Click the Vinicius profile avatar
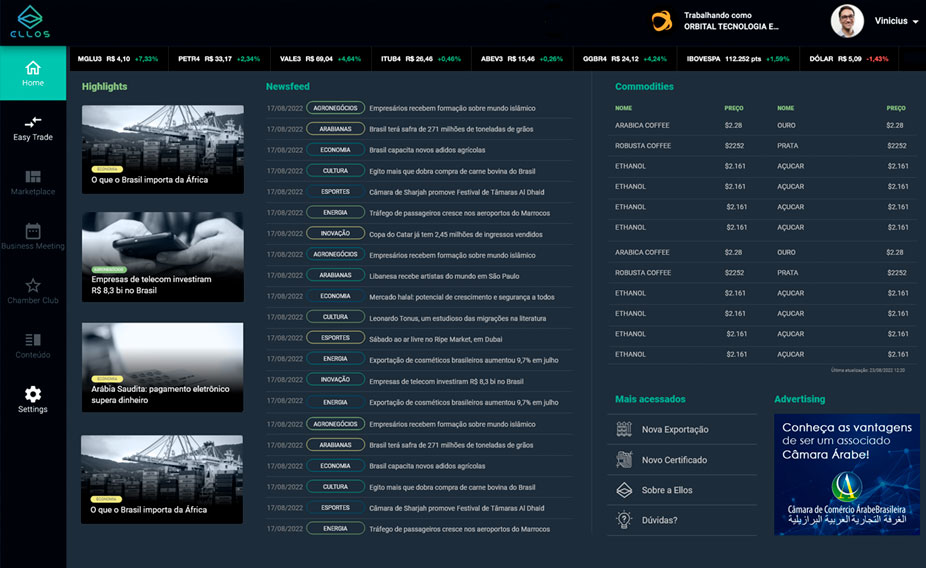Image resolution: width=926 pixels, height=568 pixels. 847,21
